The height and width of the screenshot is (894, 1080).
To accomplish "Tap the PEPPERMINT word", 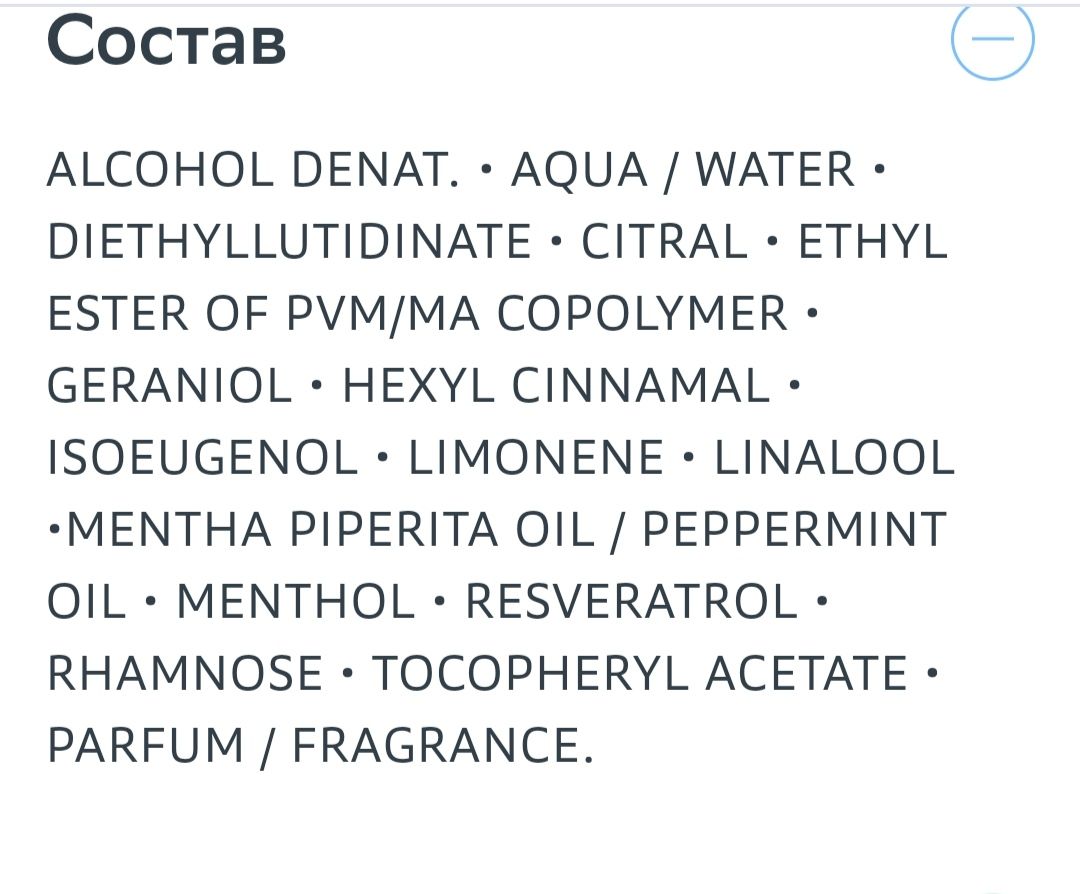I will click(795, 530).
